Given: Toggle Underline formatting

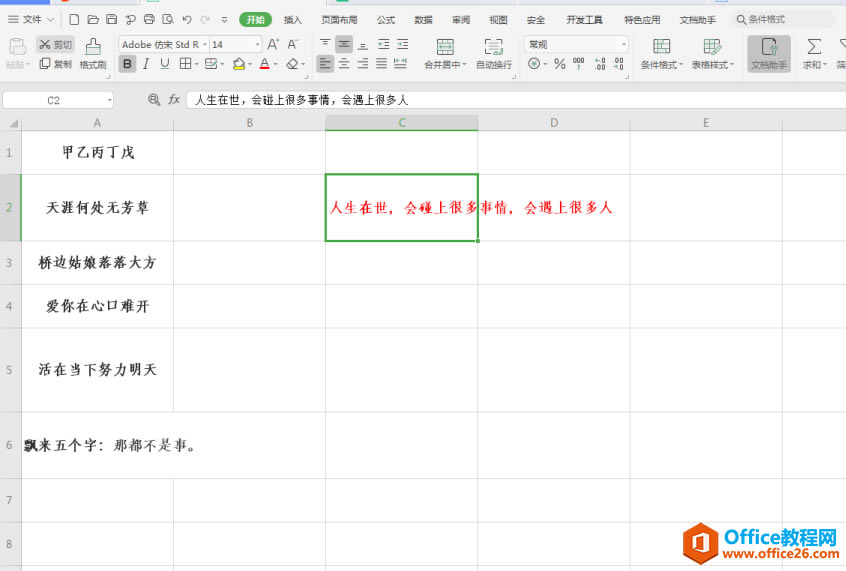Looking at the screenshot, I should pos(165,64).
